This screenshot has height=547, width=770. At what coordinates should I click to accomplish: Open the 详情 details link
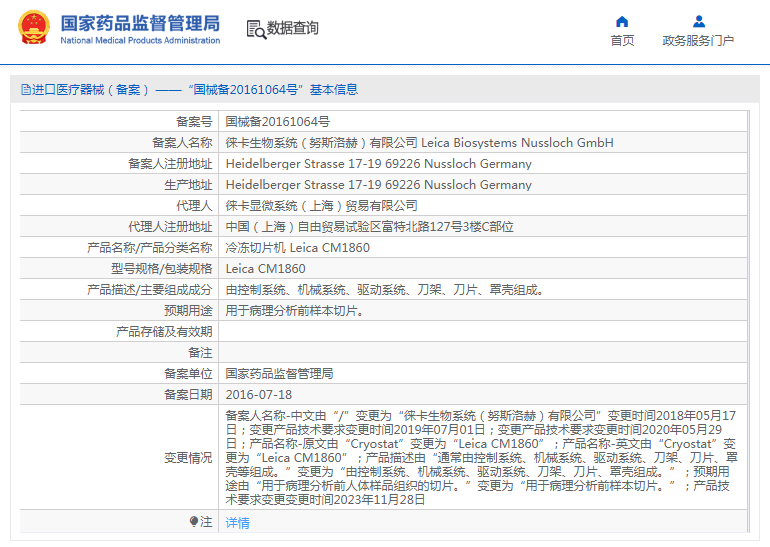[x=237, y=522]
